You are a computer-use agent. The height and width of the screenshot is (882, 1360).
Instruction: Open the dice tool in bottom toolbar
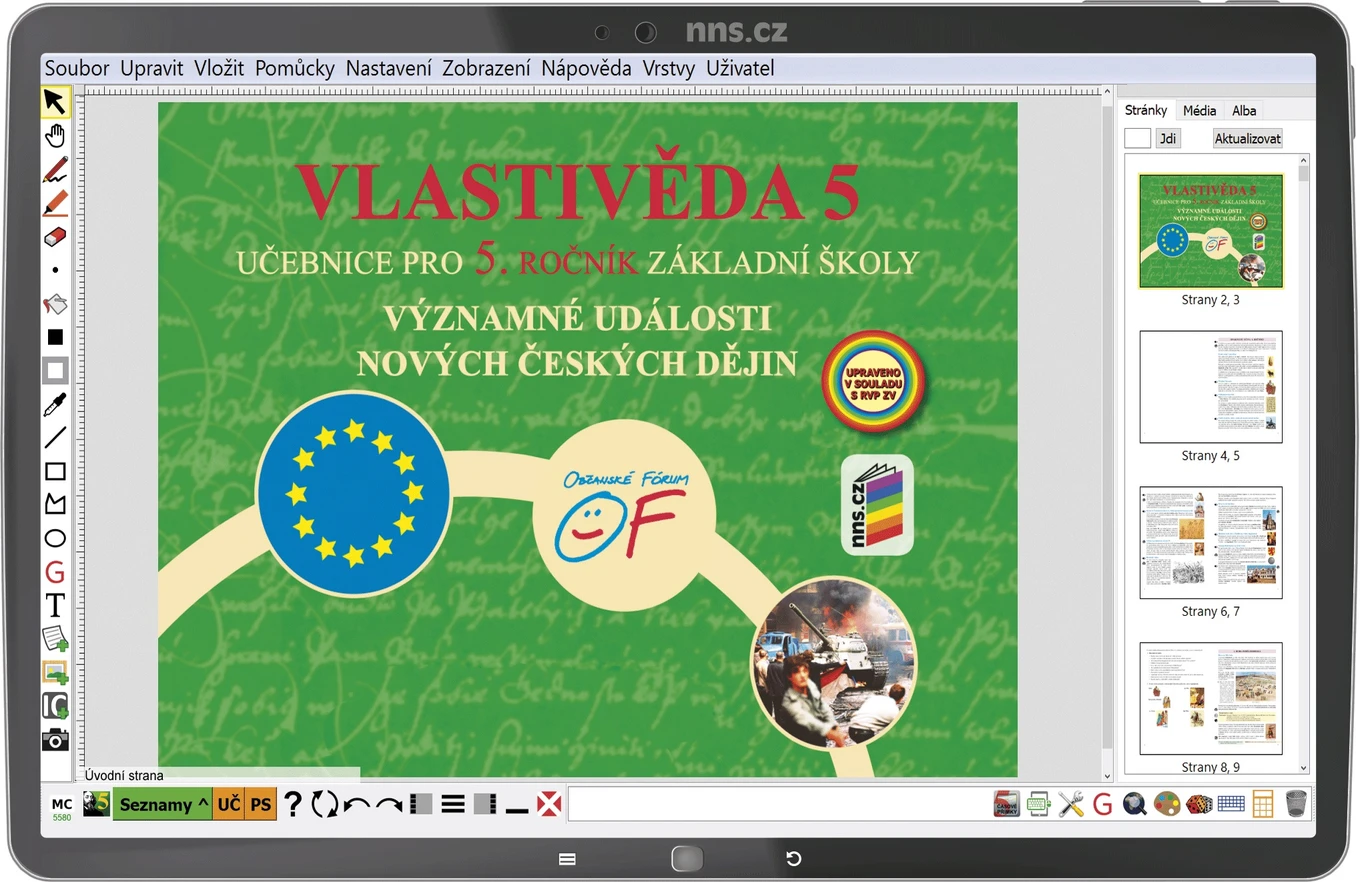click(1199, 803)
